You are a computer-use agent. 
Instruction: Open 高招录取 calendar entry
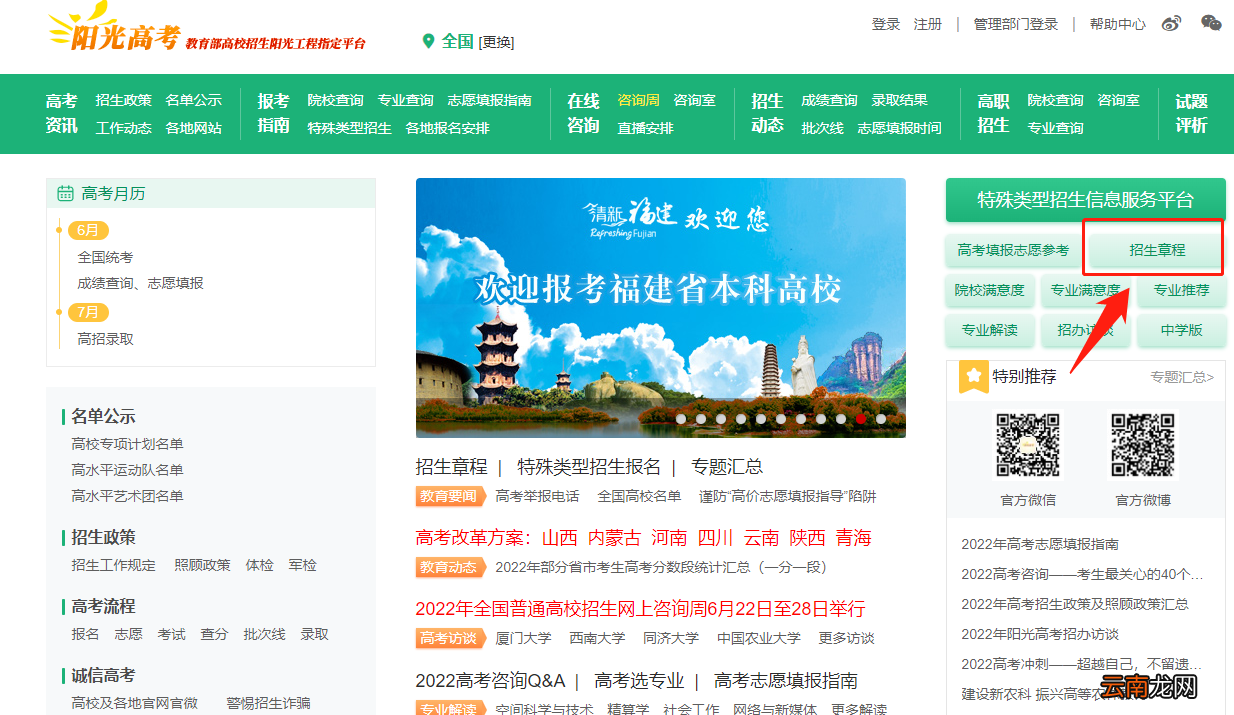(x=105, y=339)
